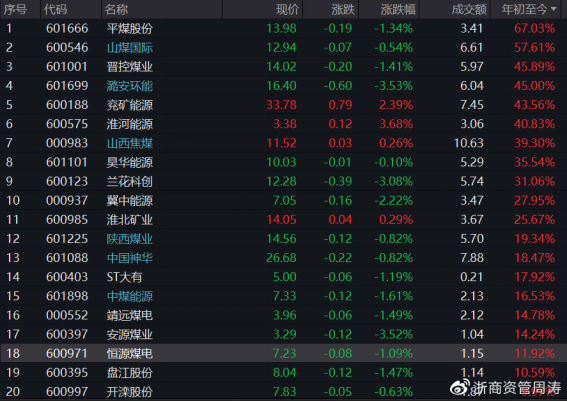Select the 平煤股份 stock name
567x402 pixels.
130,29
